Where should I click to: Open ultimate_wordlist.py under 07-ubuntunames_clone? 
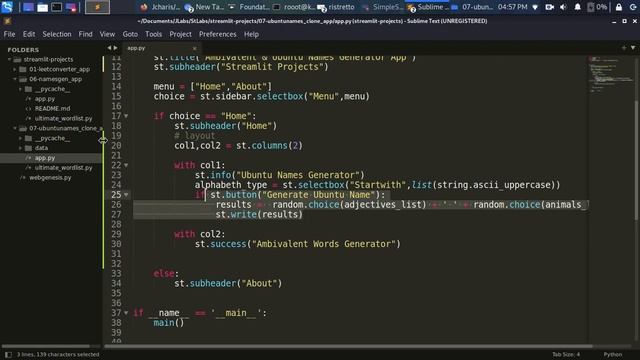63,168
